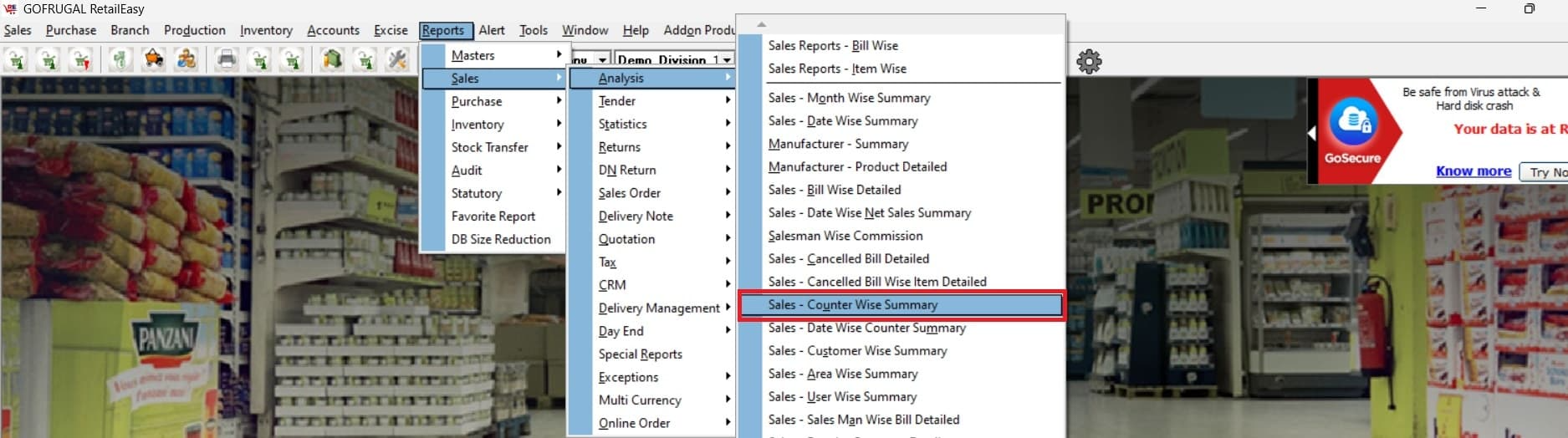Click the GOFRUGAL app icon in title bar
The height and width of the screenshot is (438, 1568).
(11, 8)
